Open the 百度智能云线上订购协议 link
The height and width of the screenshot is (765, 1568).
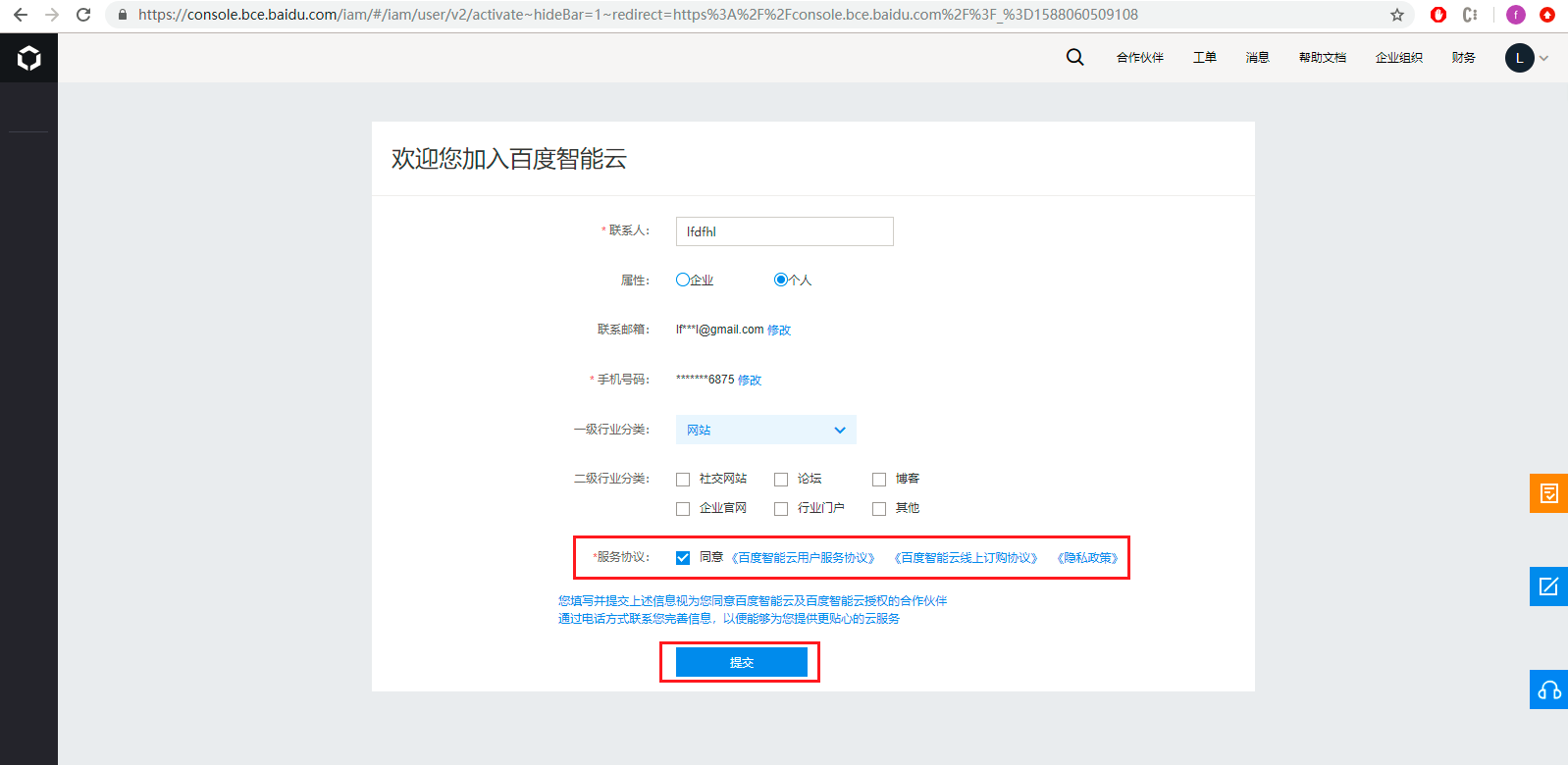(x=966, y=558)
